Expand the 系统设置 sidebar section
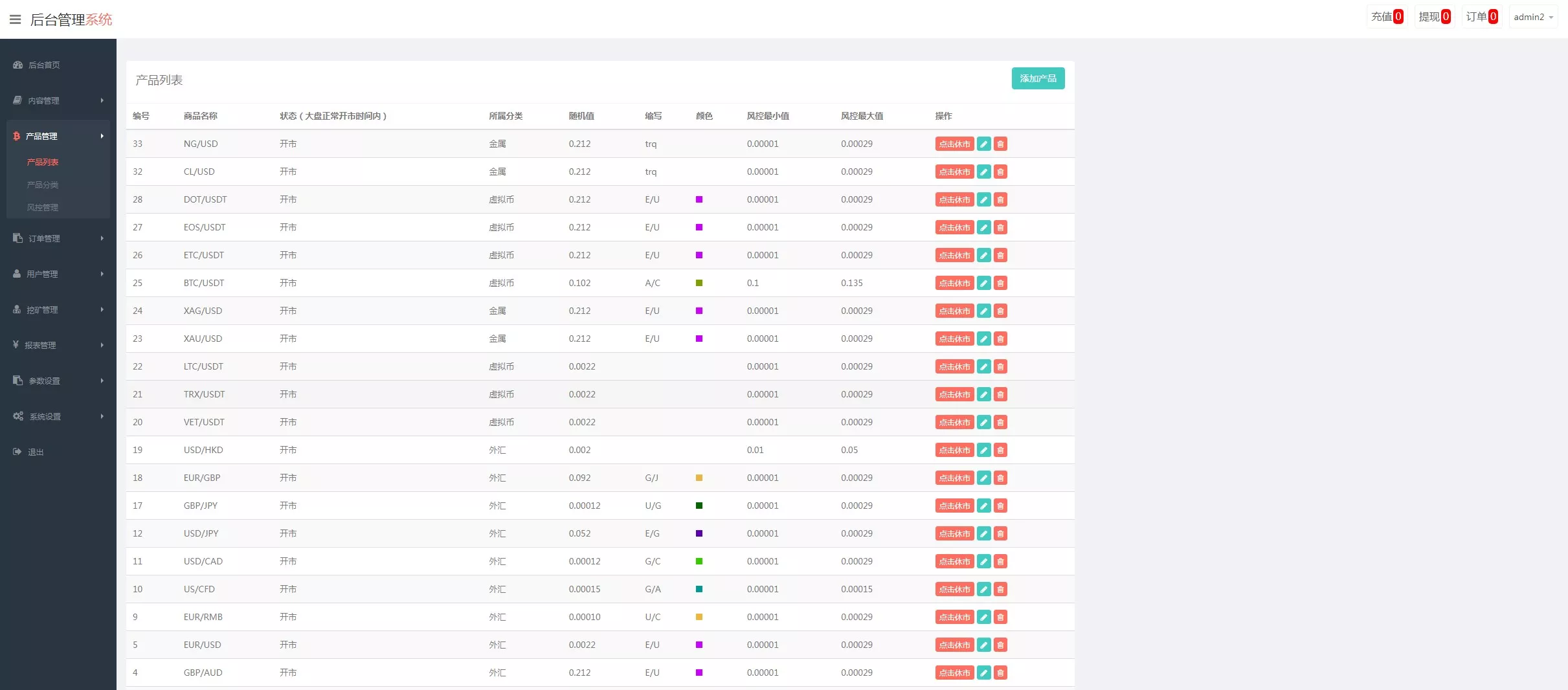 [58, 416]
